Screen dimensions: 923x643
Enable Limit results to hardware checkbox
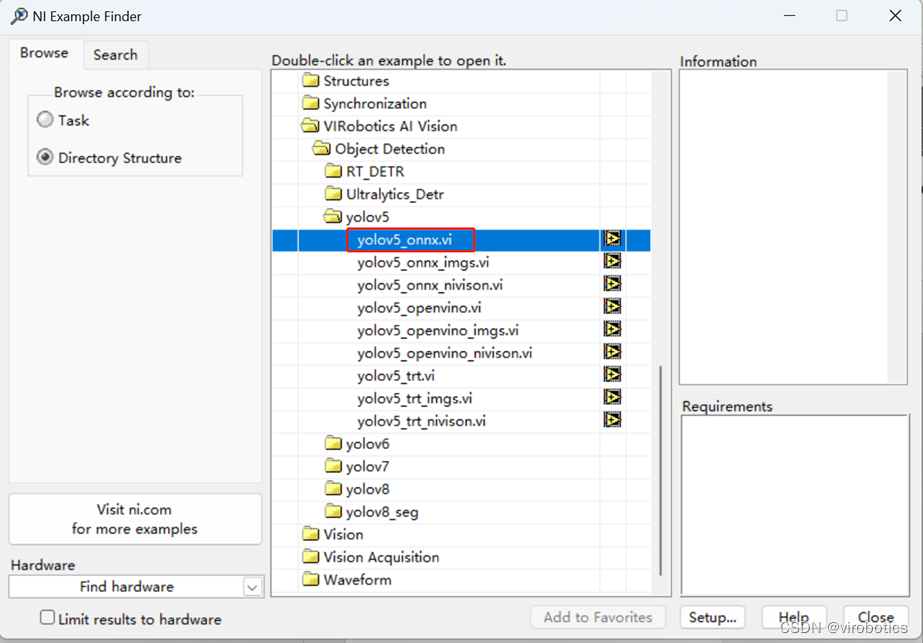click(x=47, y=617)
